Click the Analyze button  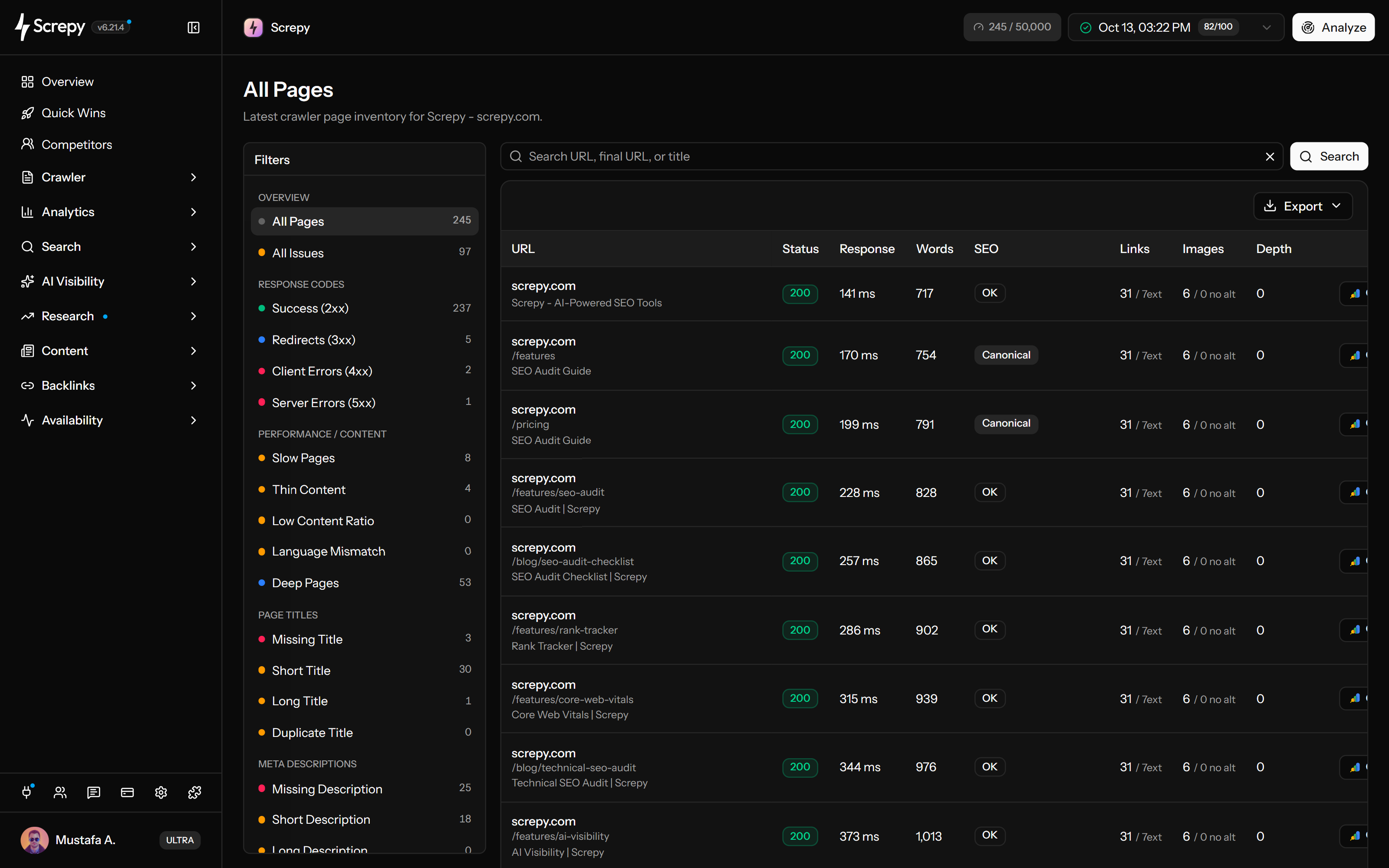[x=1333, y=27]
